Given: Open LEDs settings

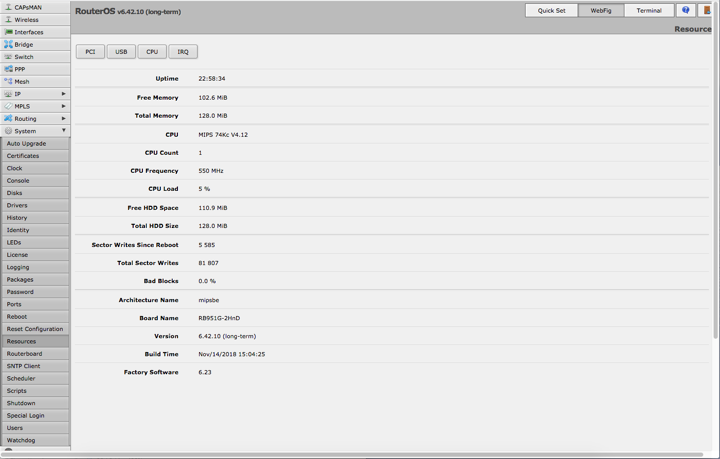Looking at the screenshot, I should pos(35,243).
